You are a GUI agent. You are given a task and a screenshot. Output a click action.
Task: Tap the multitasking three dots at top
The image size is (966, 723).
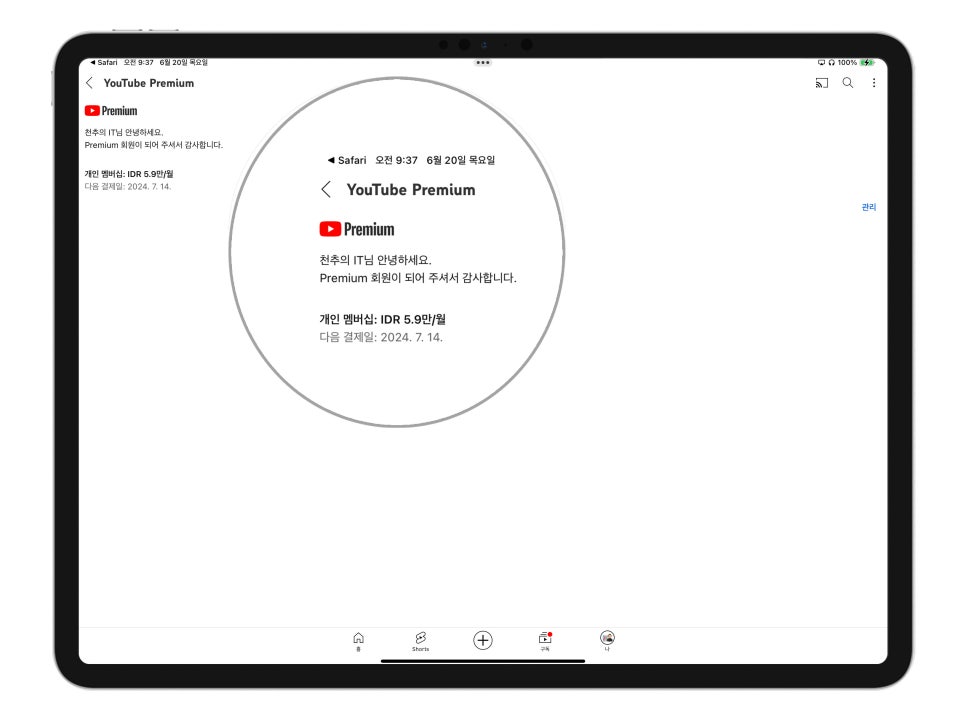pos(483,63)
